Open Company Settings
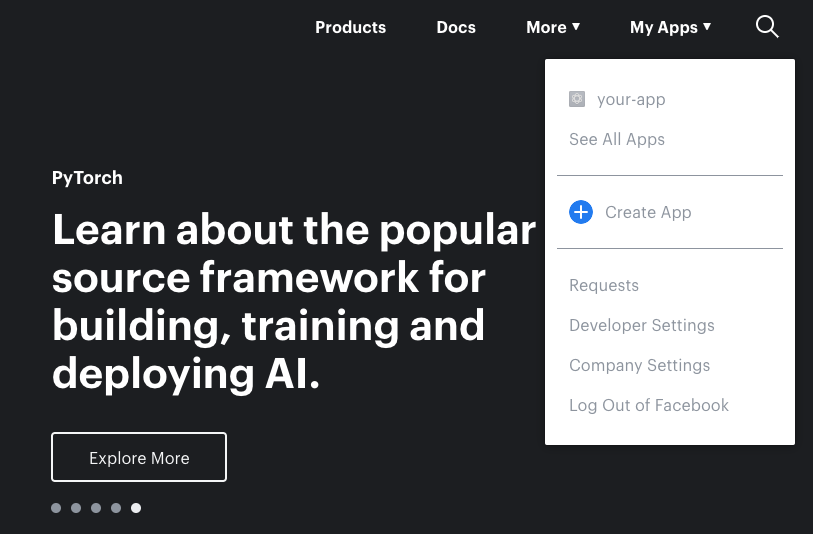 (x=640, y=365)
